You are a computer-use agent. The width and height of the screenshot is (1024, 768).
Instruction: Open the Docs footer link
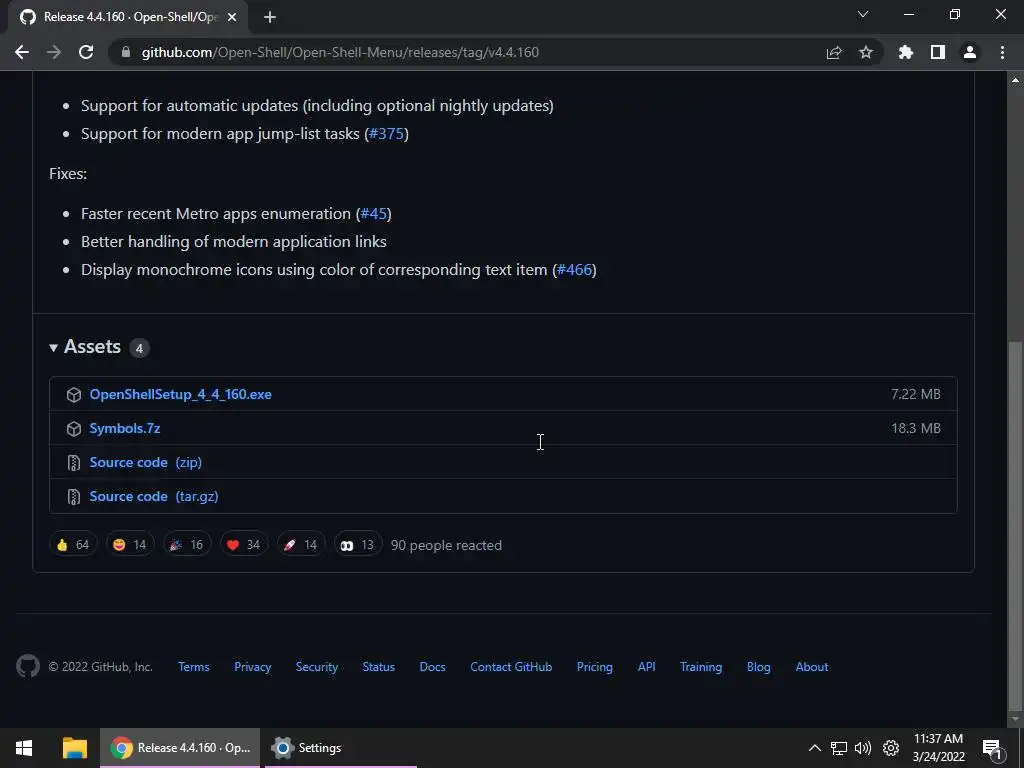point(432,667)
